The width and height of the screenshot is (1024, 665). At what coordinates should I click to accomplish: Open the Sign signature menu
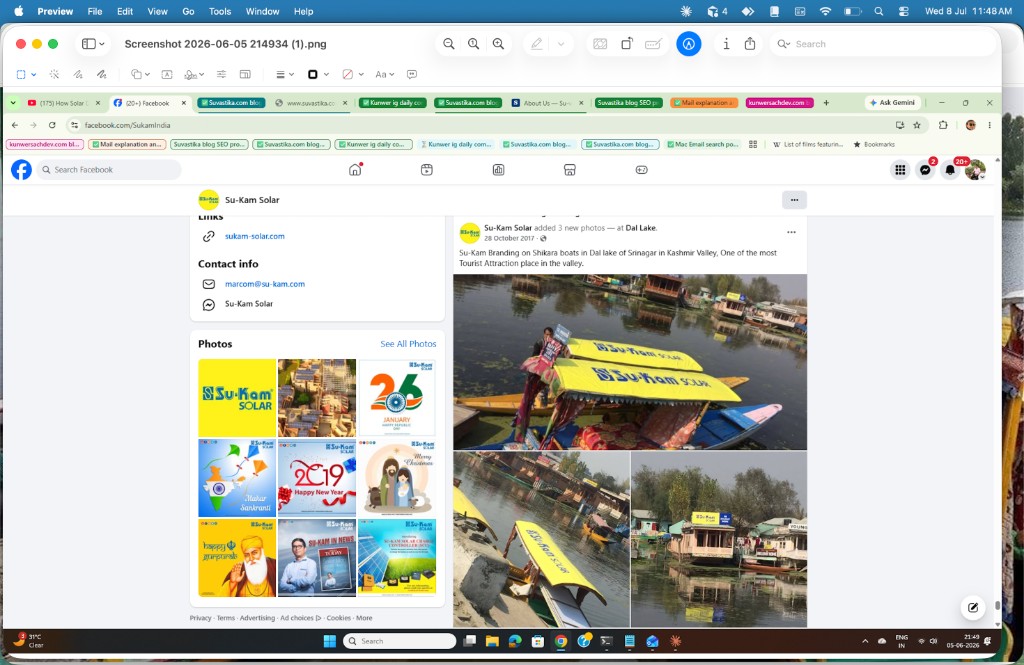(194, 74)
